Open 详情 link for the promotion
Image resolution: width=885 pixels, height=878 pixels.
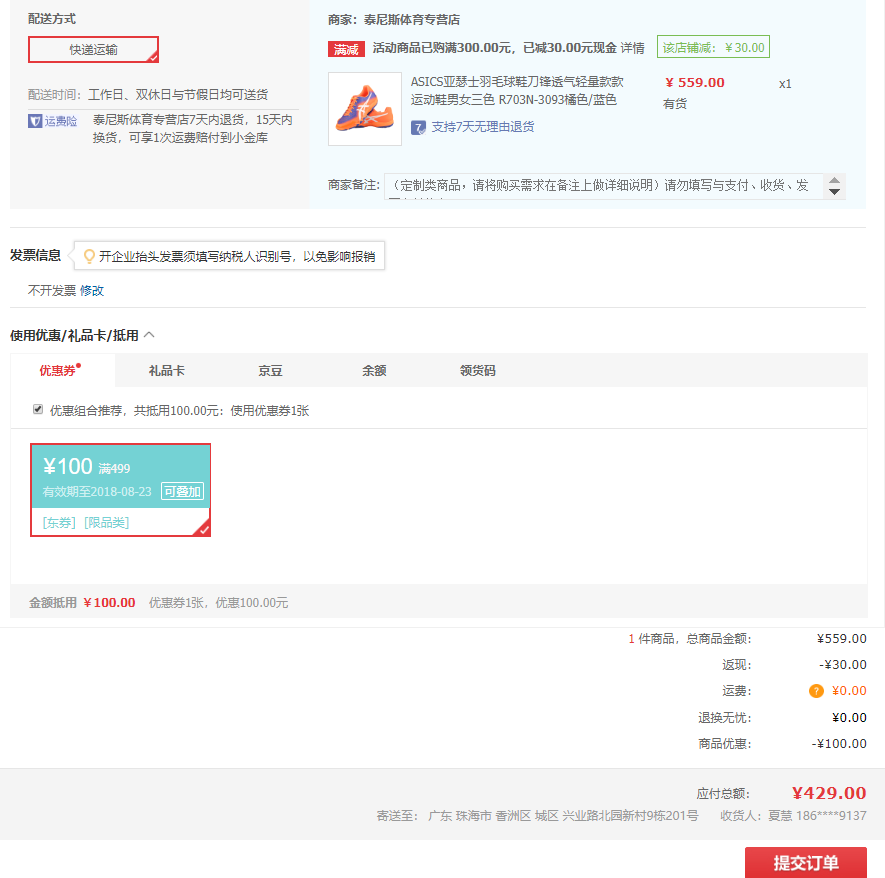coord(632,48)
